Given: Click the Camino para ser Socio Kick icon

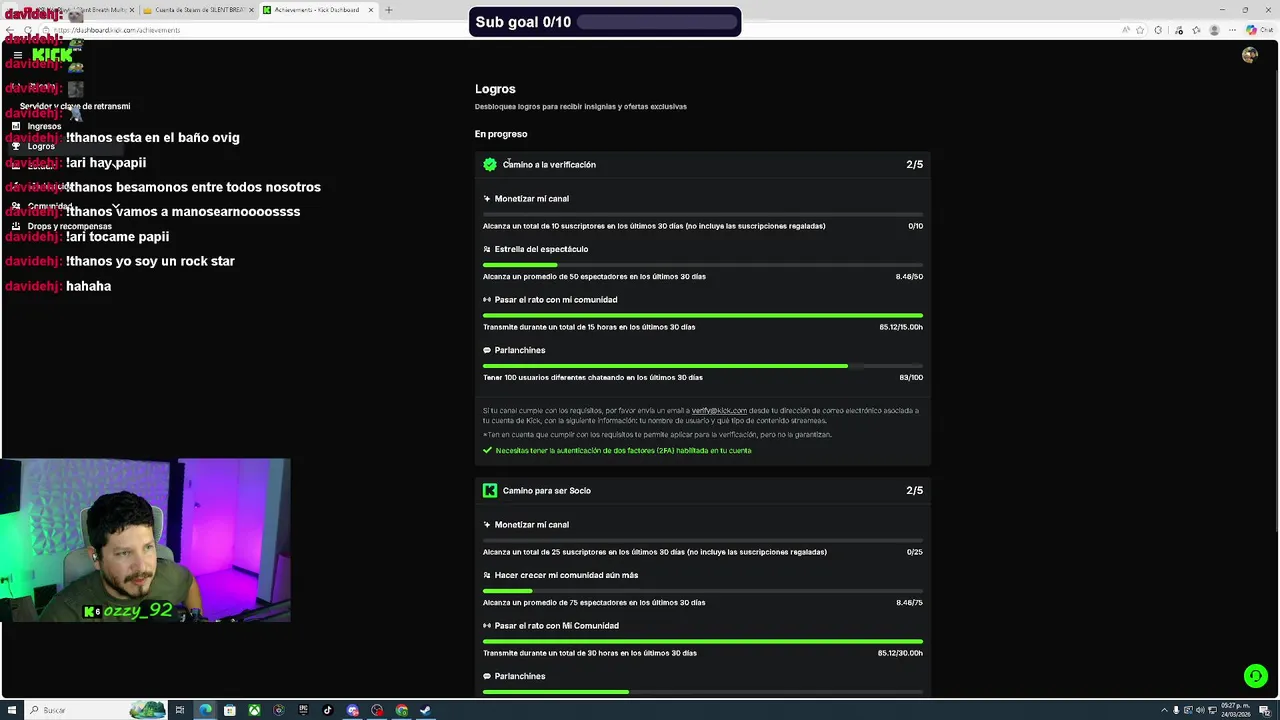Looking at the screenshot, I should coord(490,490).
